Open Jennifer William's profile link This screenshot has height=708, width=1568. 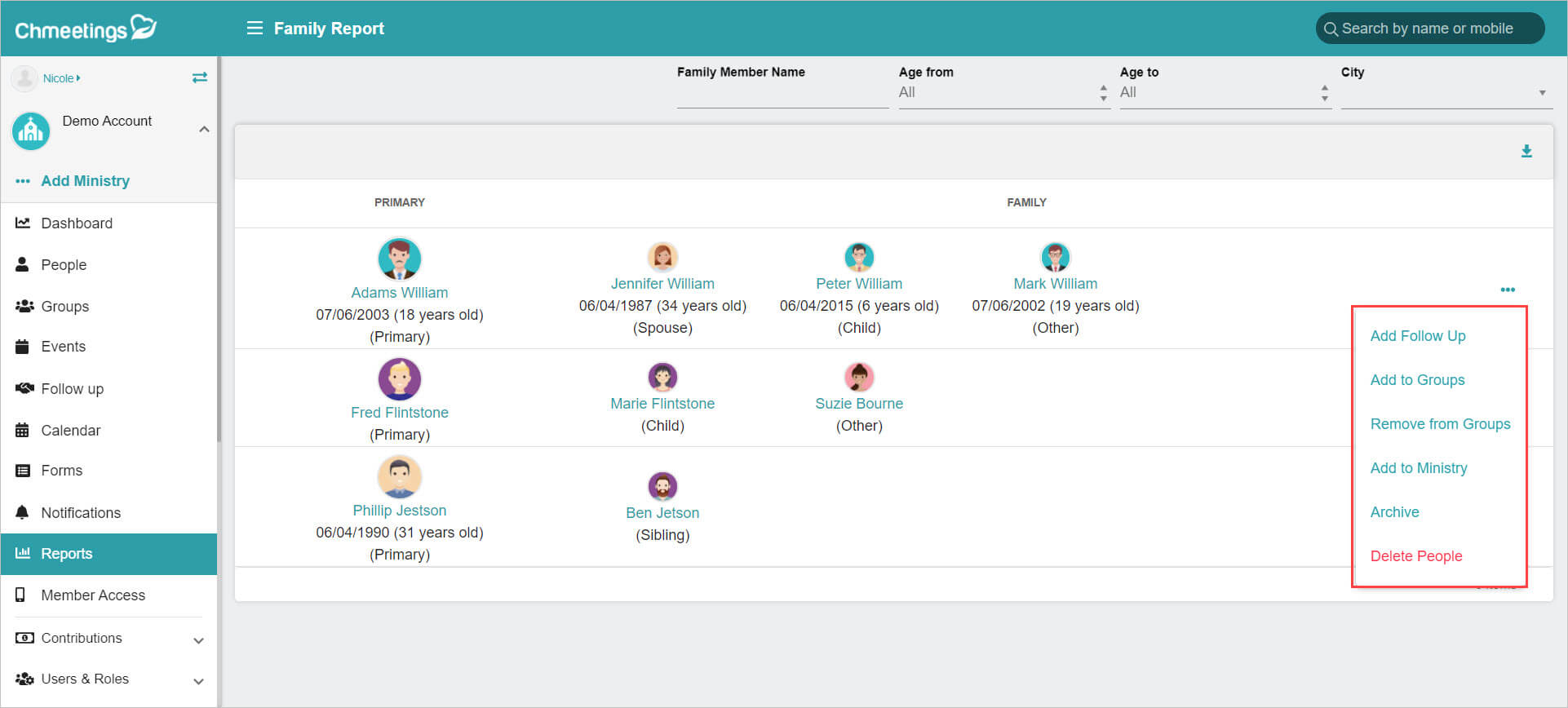pyautogui.click(x=662, y=283)
